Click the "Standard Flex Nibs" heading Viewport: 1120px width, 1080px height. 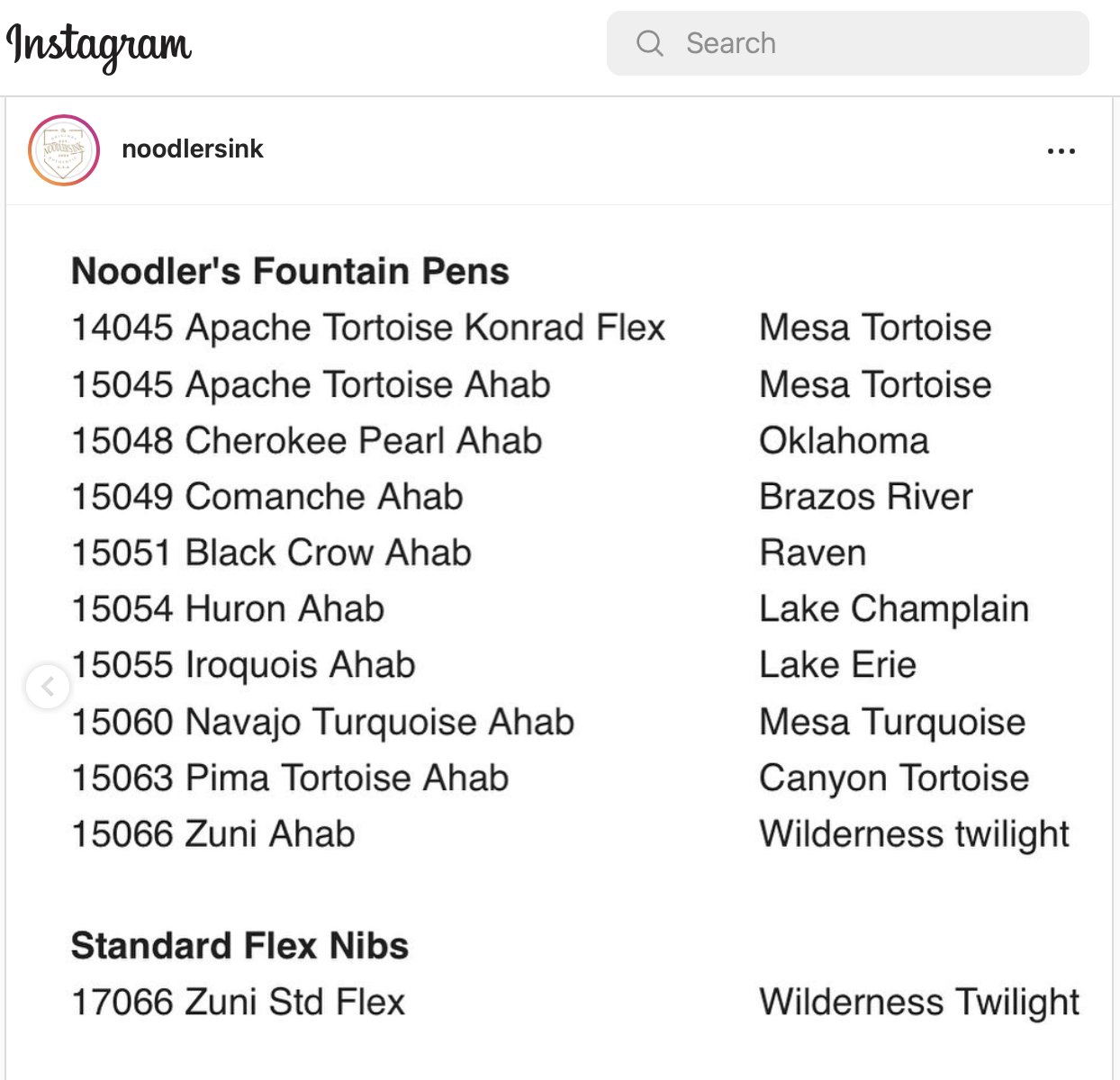[x=239, y=946]
